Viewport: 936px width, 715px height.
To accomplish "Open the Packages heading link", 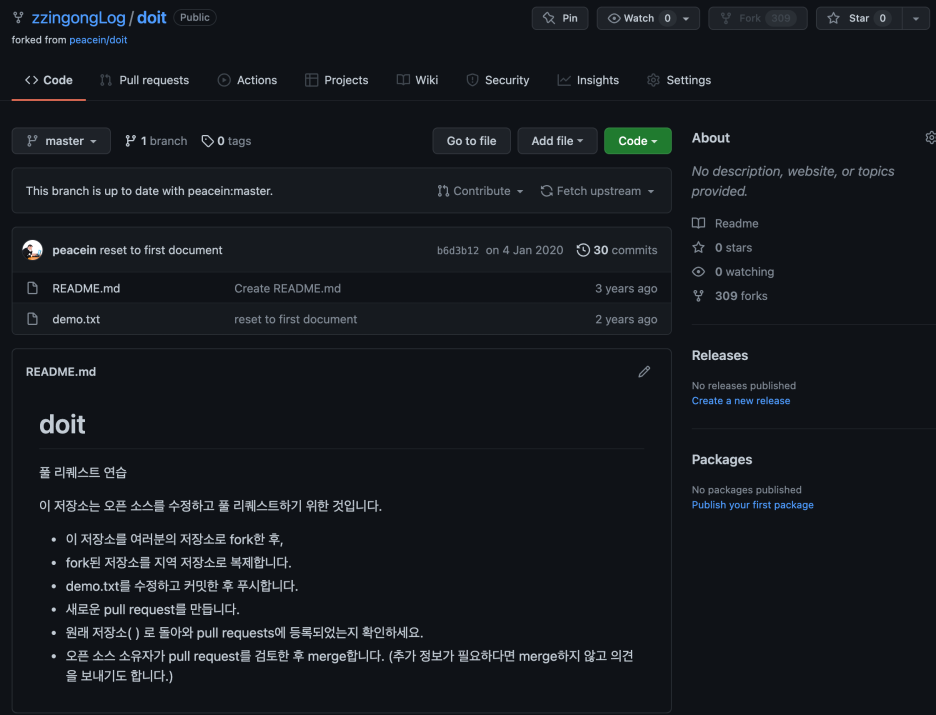I will click(722, 460).
